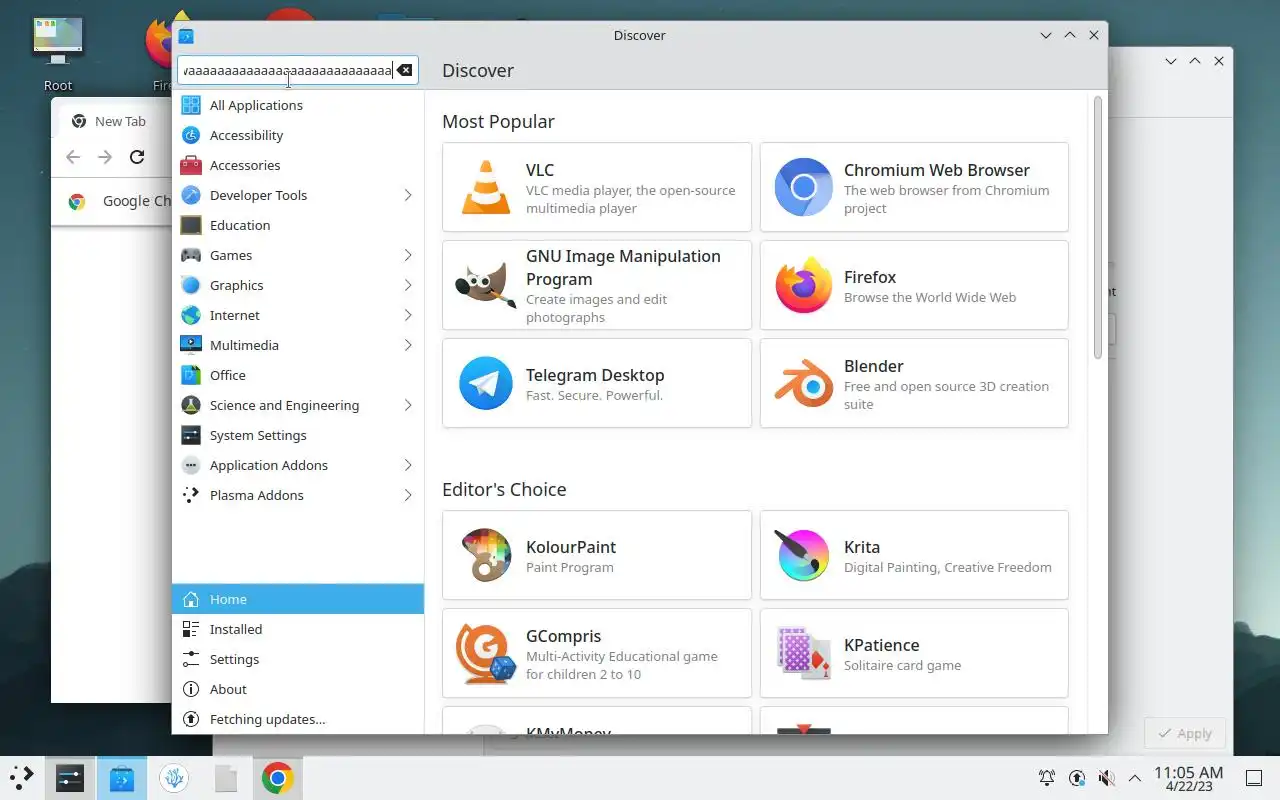Screen dimensions: 1280x800
Task: Open the notifications bell tray icon
Action: tap(1047, 778)
